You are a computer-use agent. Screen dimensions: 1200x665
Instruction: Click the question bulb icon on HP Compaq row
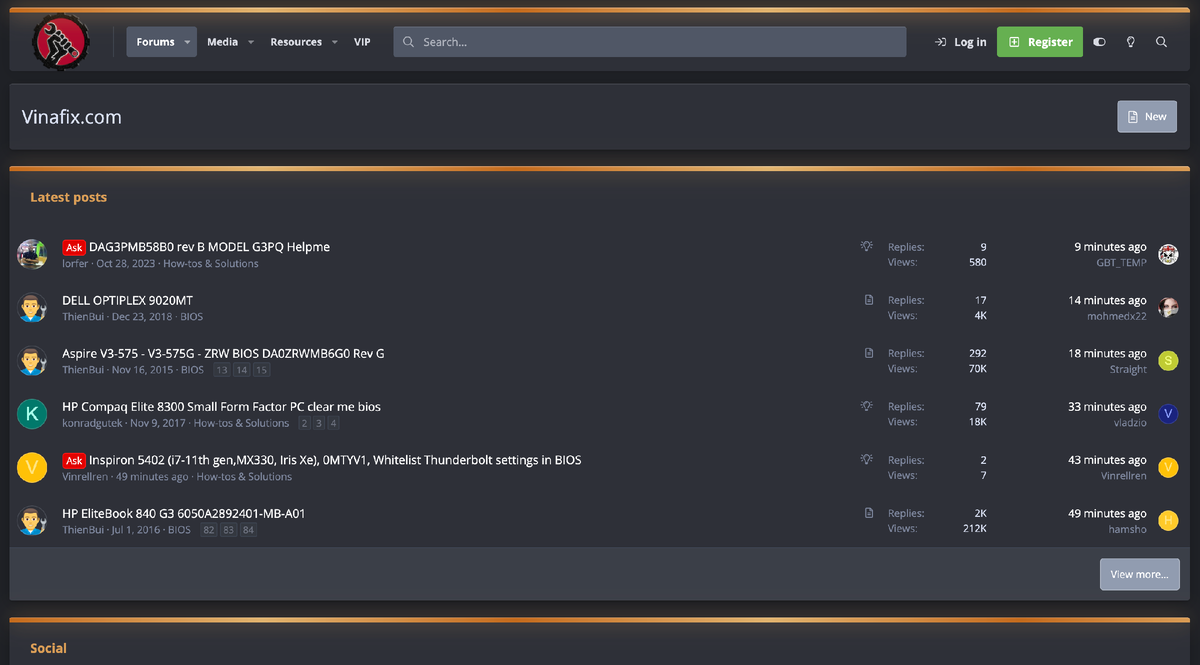867,406
